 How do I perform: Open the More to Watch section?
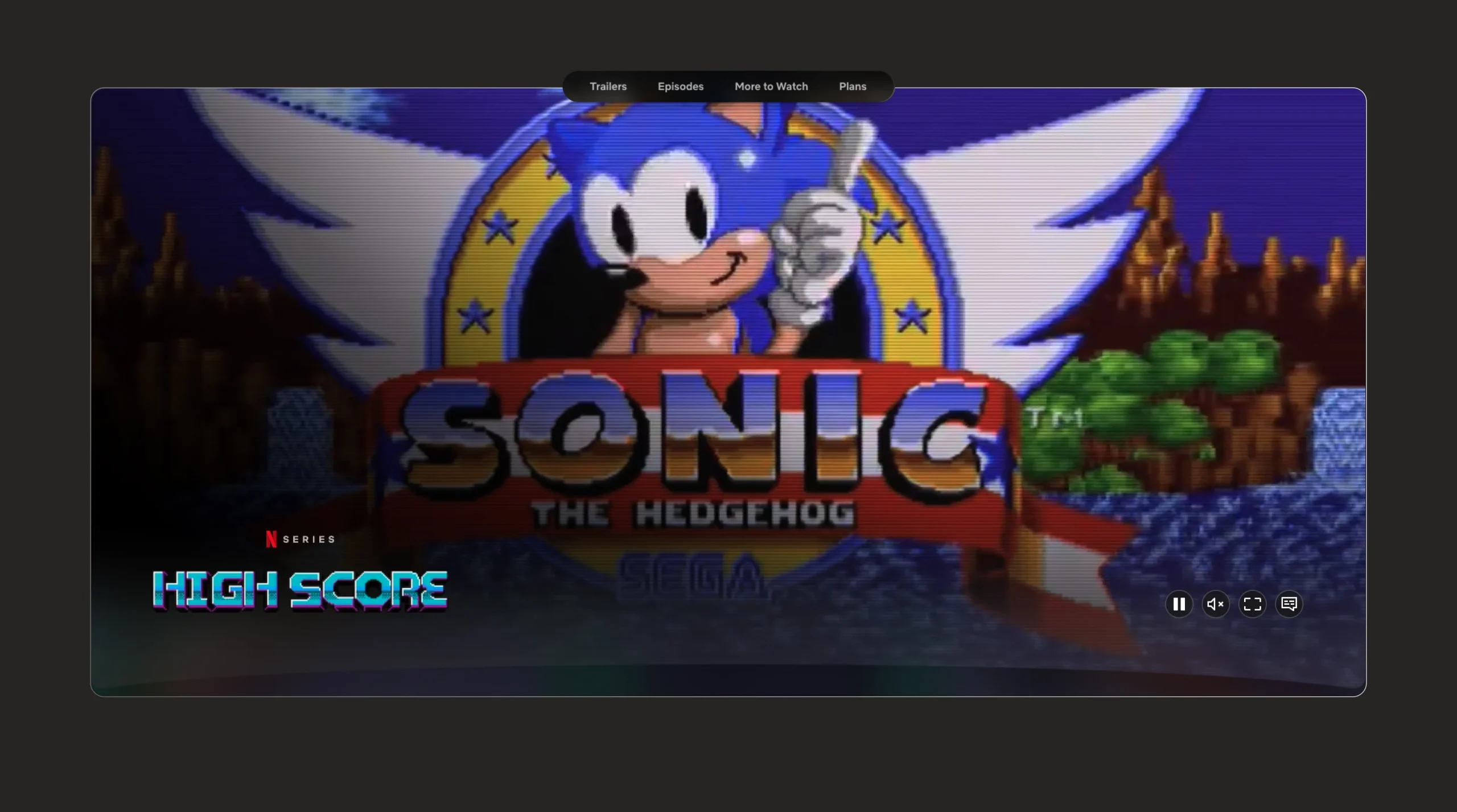pos(771,86)
